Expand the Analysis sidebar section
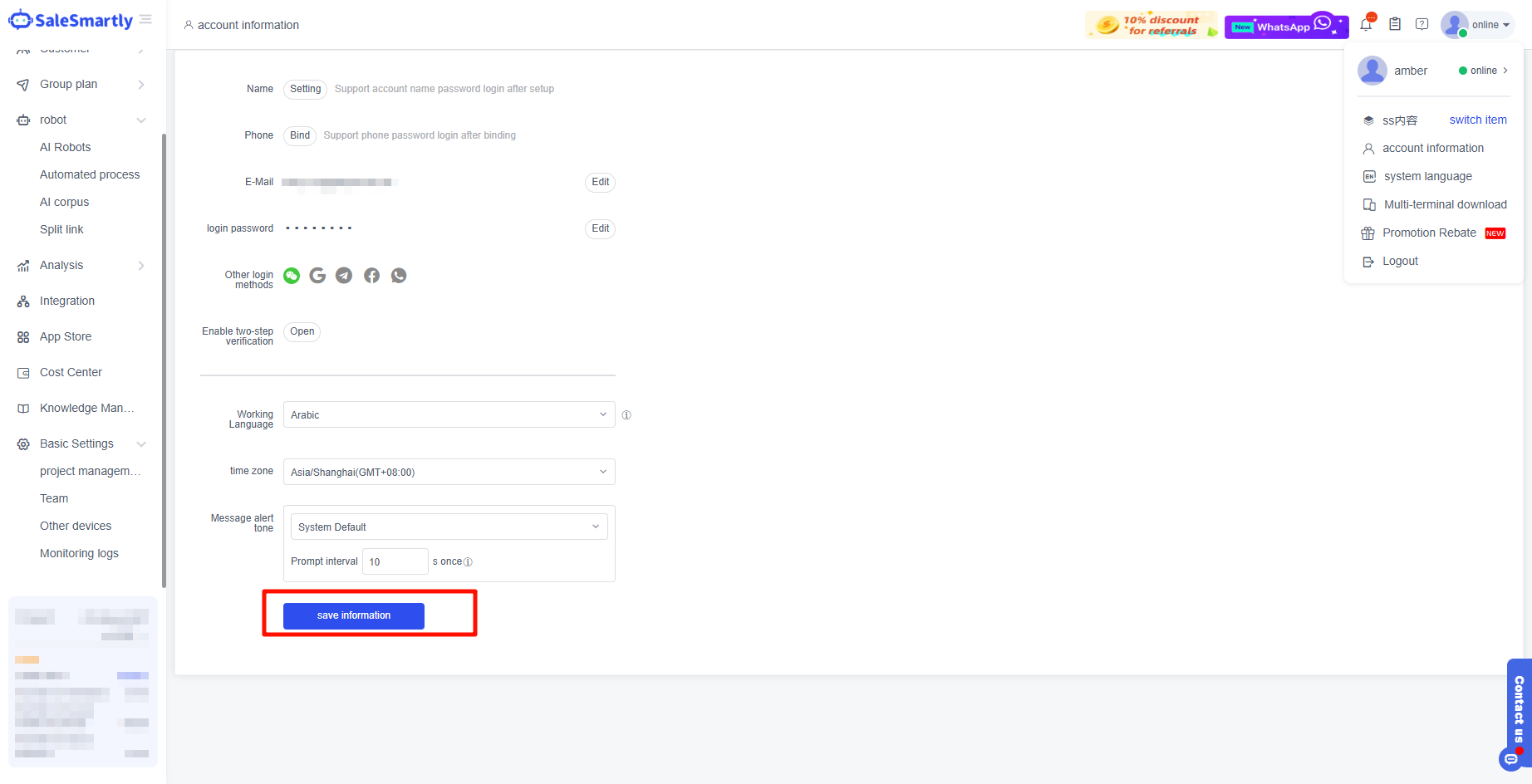Image resolution: width=1532 pixels, height=784 pixels. [81, 266]
